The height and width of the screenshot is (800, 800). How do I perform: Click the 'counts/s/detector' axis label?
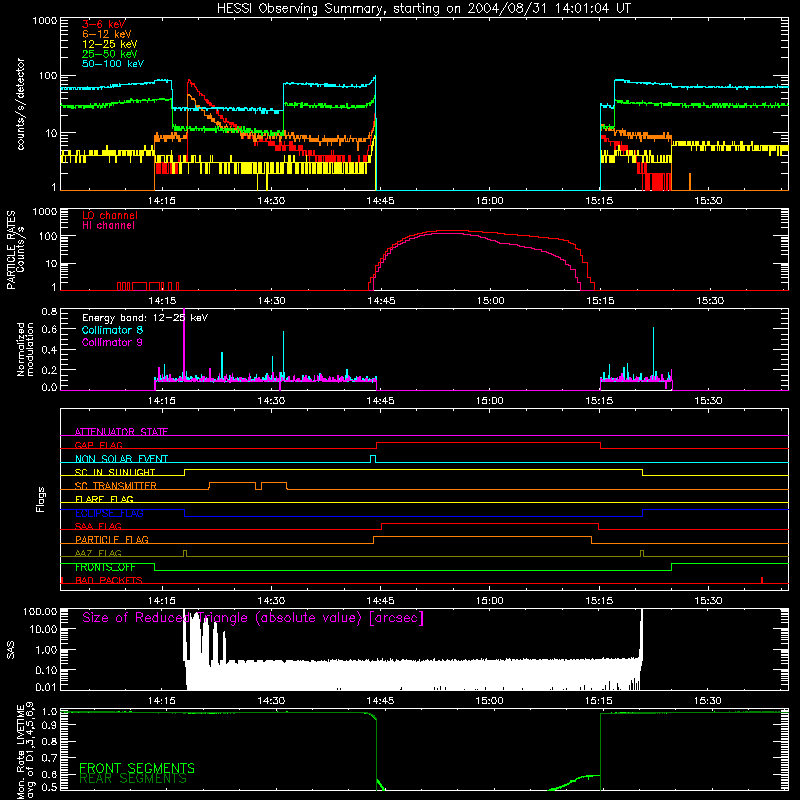[21, 104]
